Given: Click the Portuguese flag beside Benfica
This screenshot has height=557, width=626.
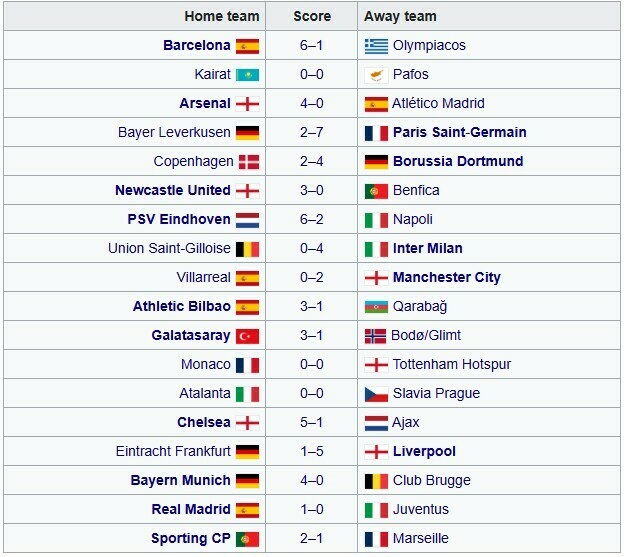Looking at the screenshot, I should 376,191.
